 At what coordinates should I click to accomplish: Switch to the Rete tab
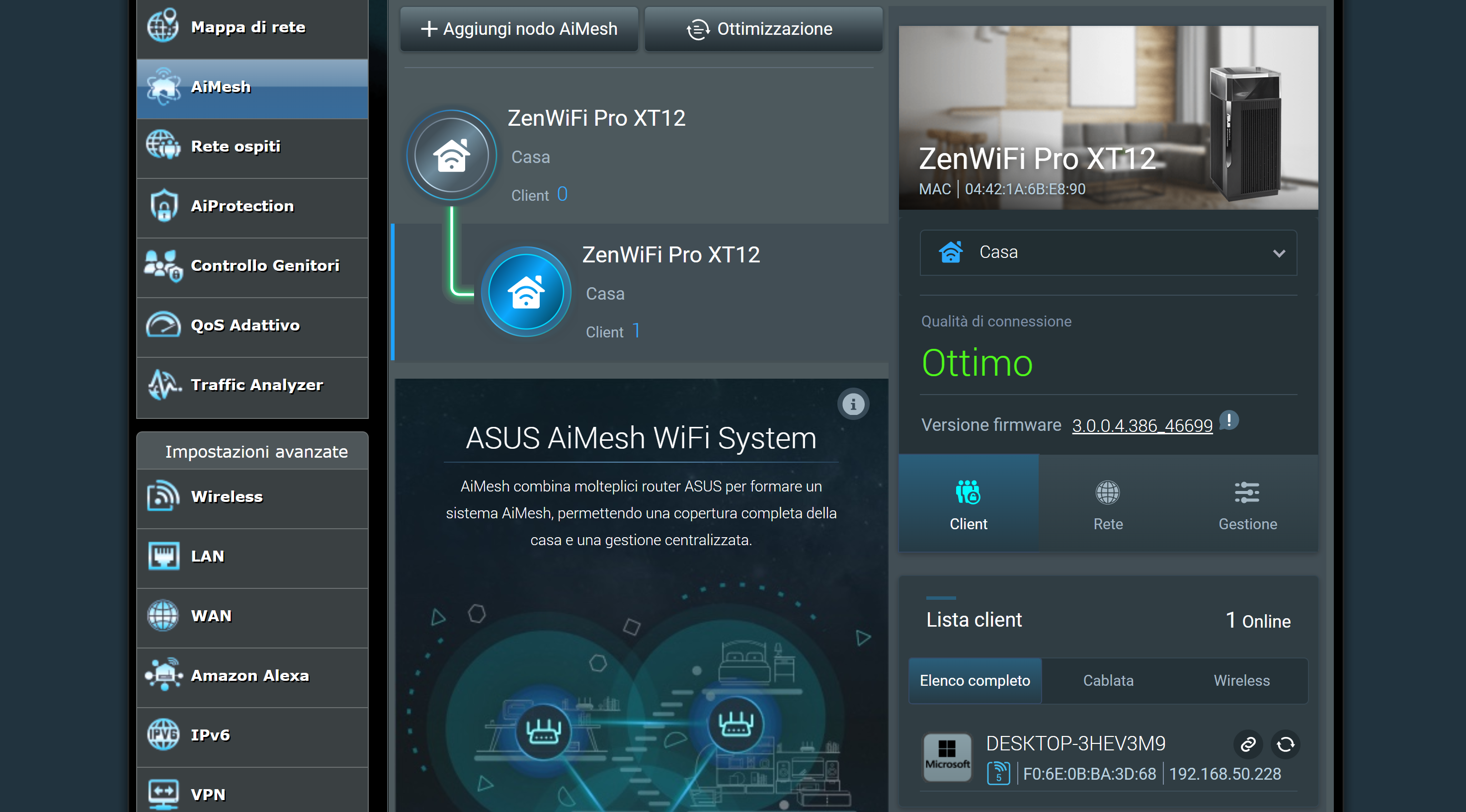coord(1108,502)
